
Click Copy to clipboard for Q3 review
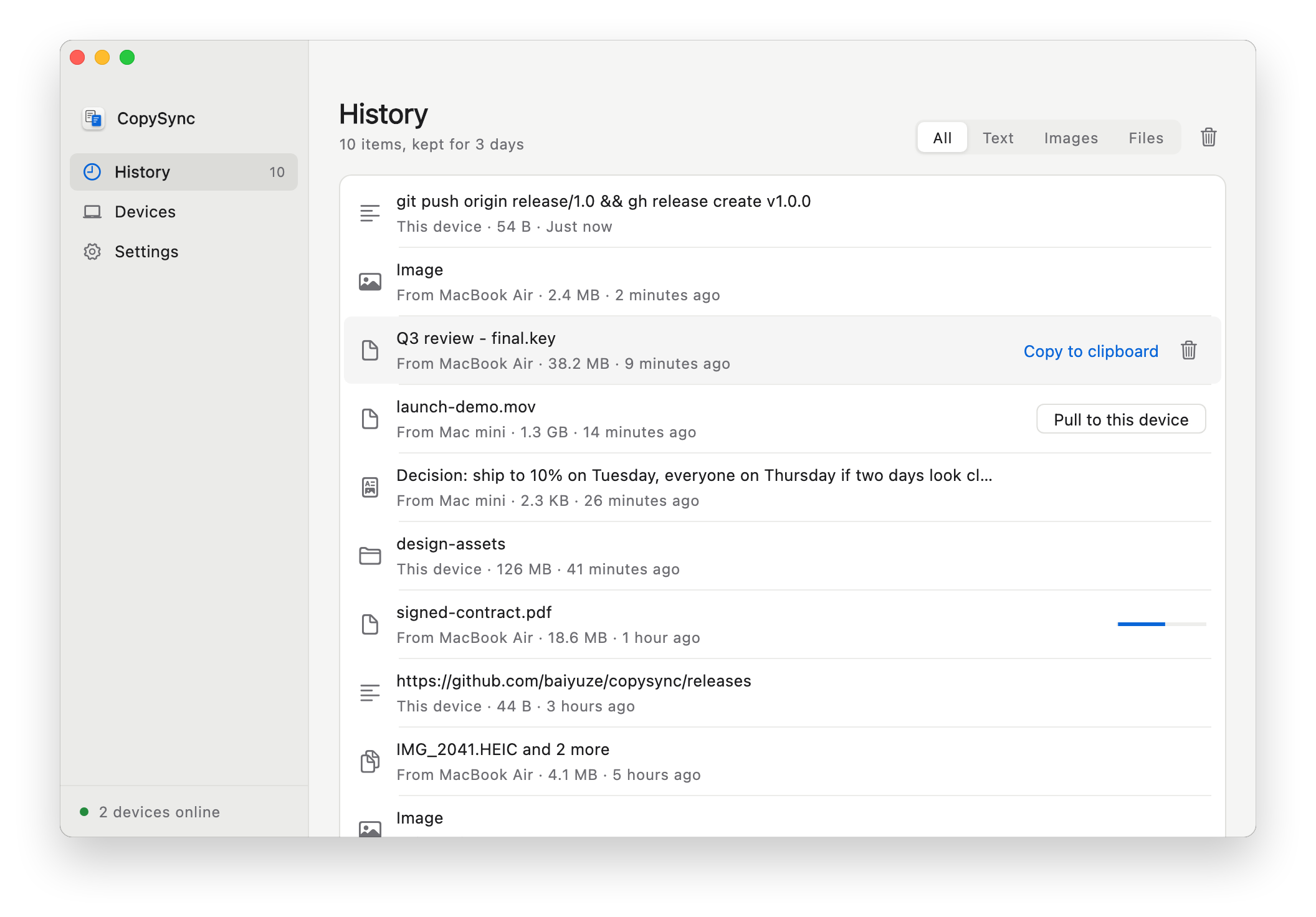[1091, 351]
